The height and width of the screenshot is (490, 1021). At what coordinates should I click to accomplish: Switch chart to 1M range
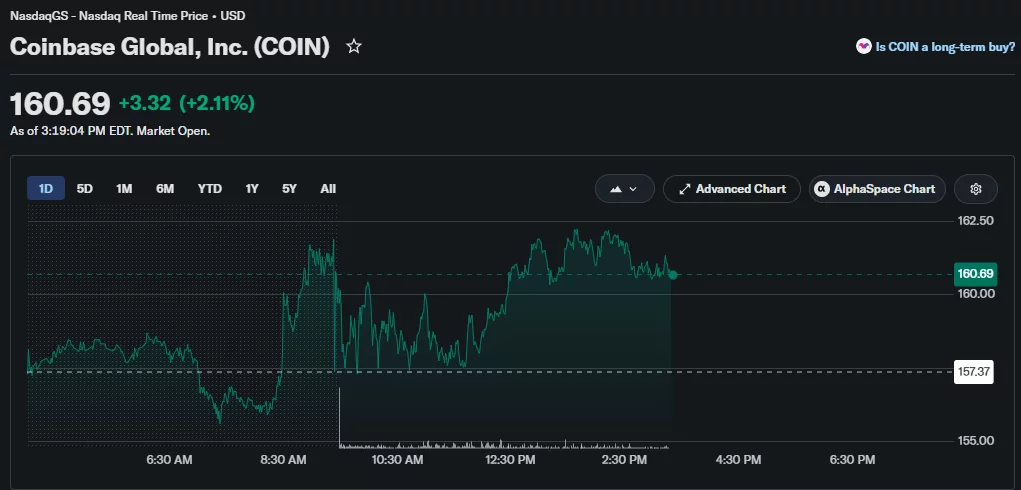(124, 189)
